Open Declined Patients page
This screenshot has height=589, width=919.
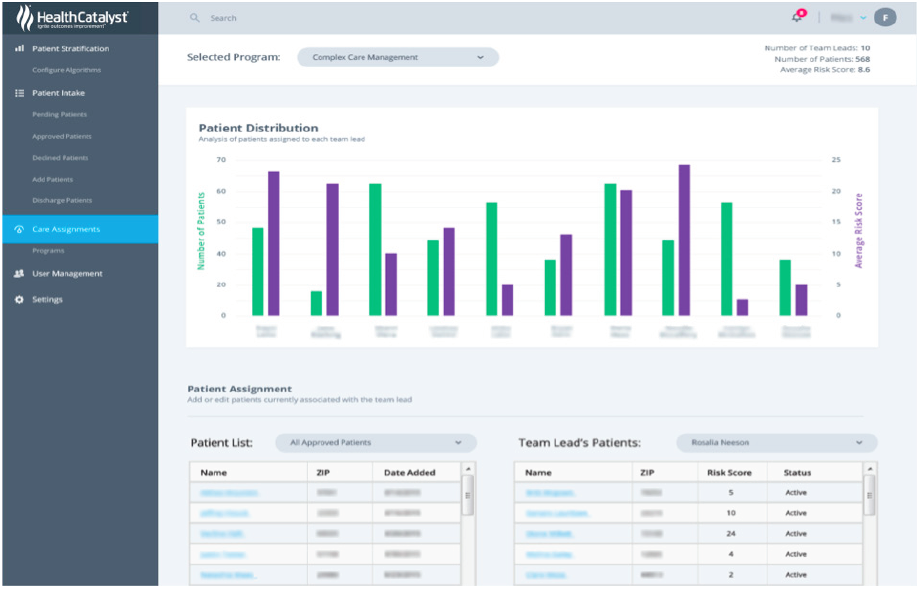click(x=60, y=158)
